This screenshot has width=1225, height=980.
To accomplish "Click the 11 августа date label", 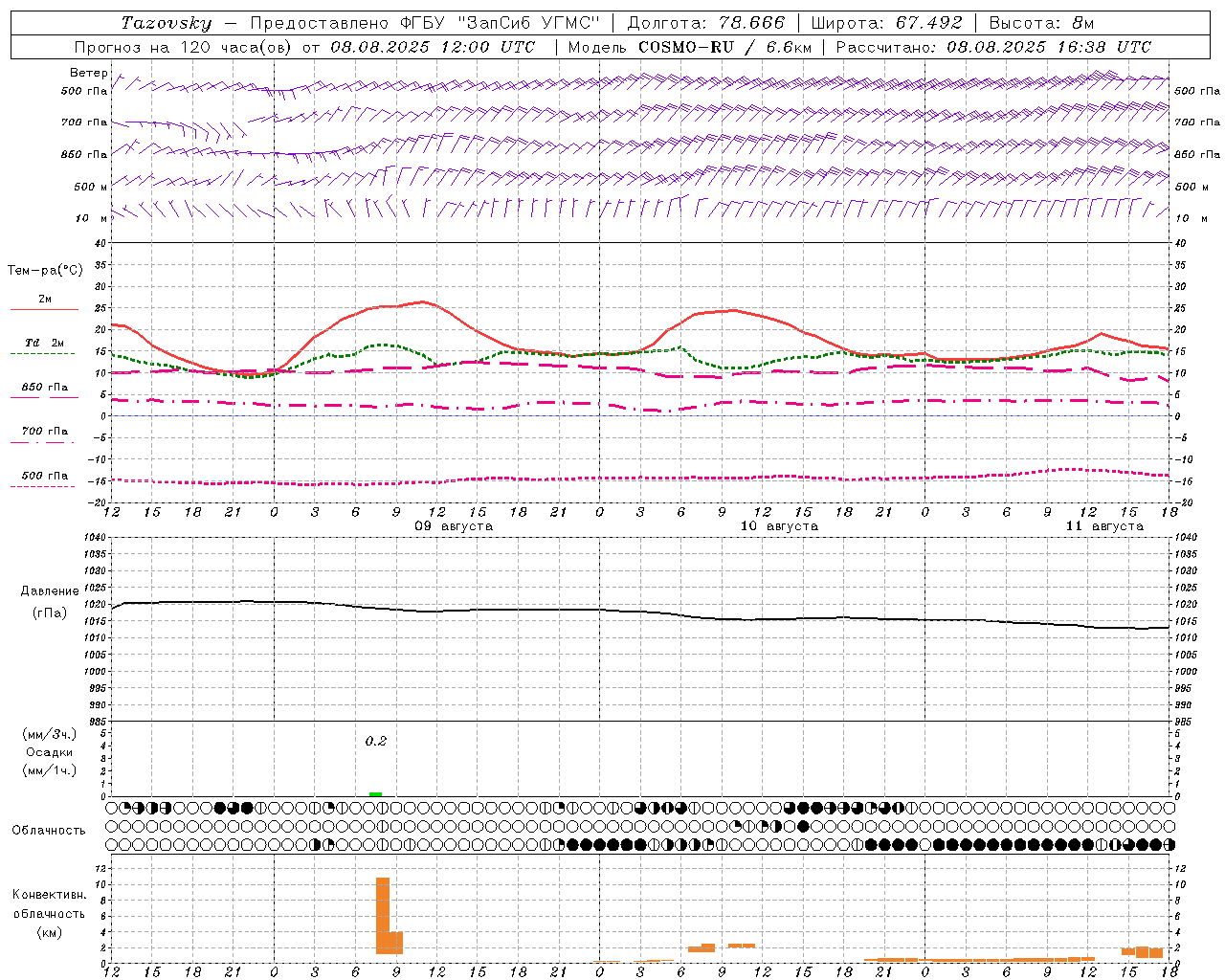I will coord(1104,526).
